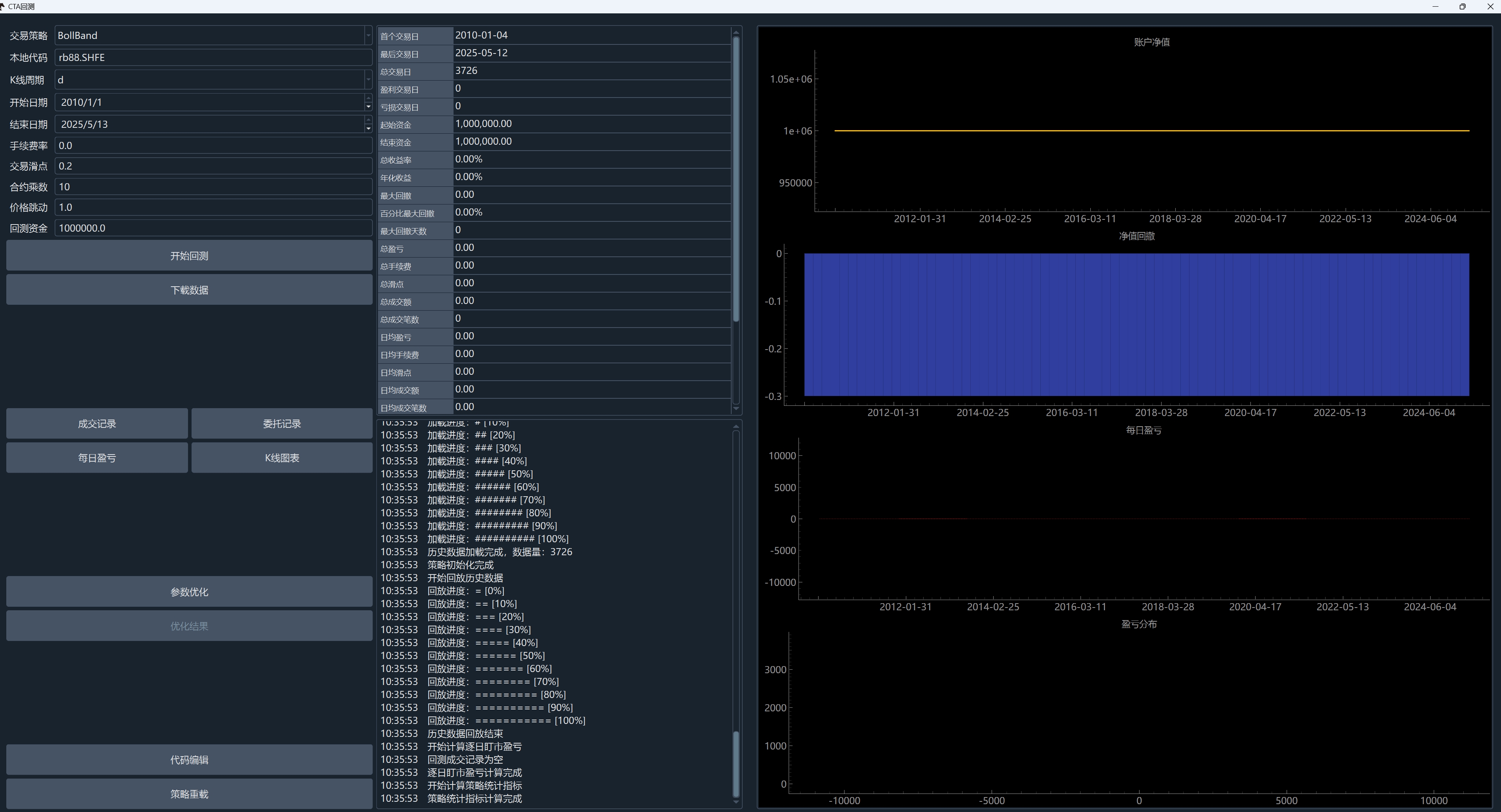Click log line 策略初始化完成
Image resolution: width=1501 pixels, height=812 pixels.
pos(460,565)
